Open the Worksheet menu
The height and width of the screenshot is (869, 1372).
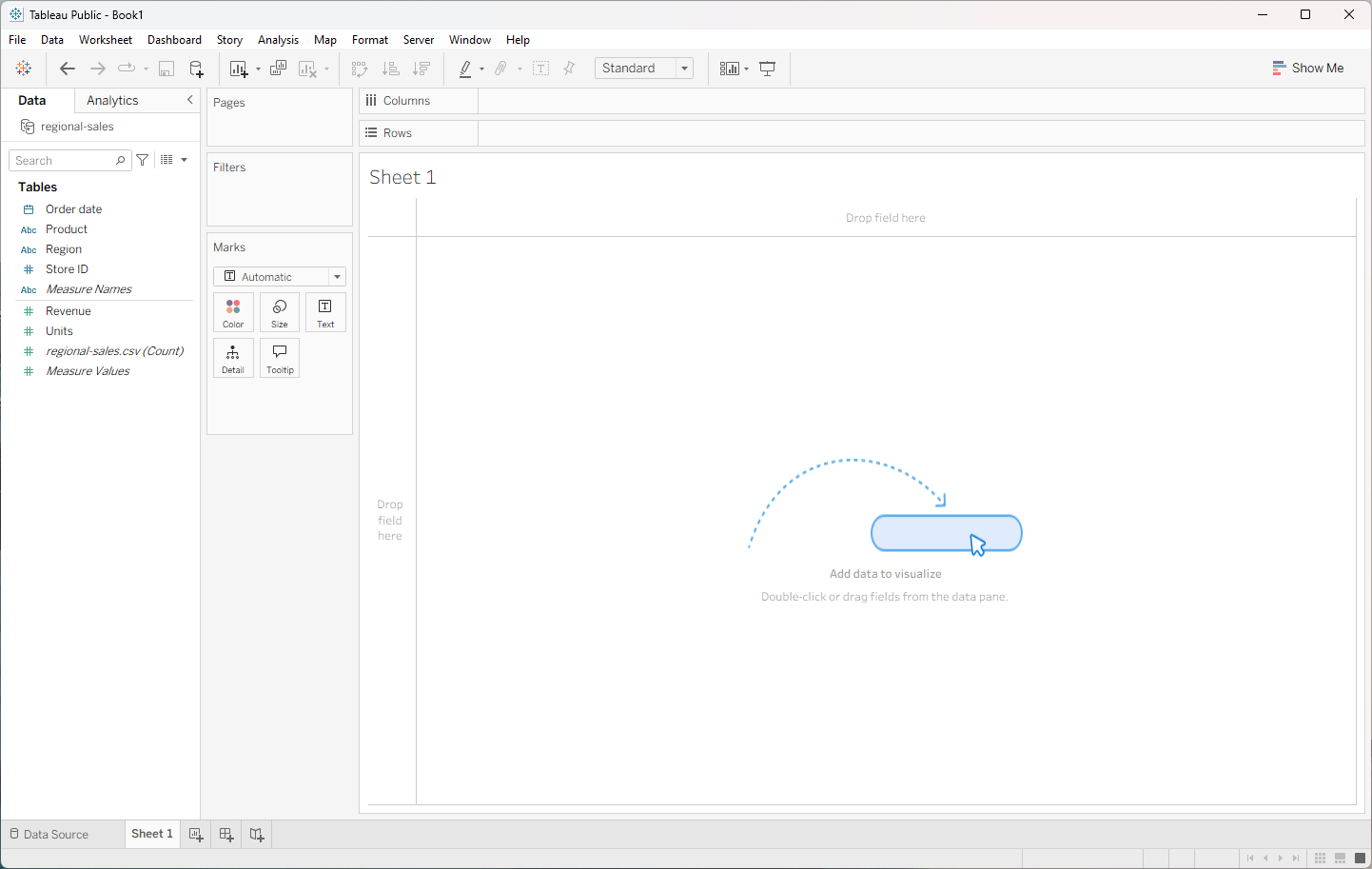(x=106, y=40)
